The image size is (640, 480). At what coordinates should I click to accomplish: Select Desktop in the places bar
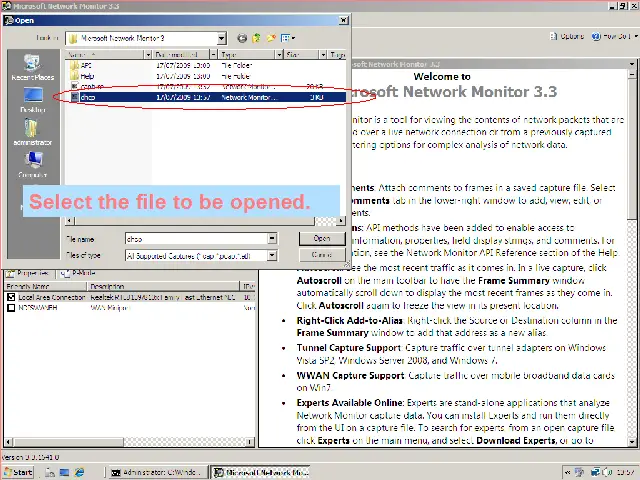click(x=33, y=100)
